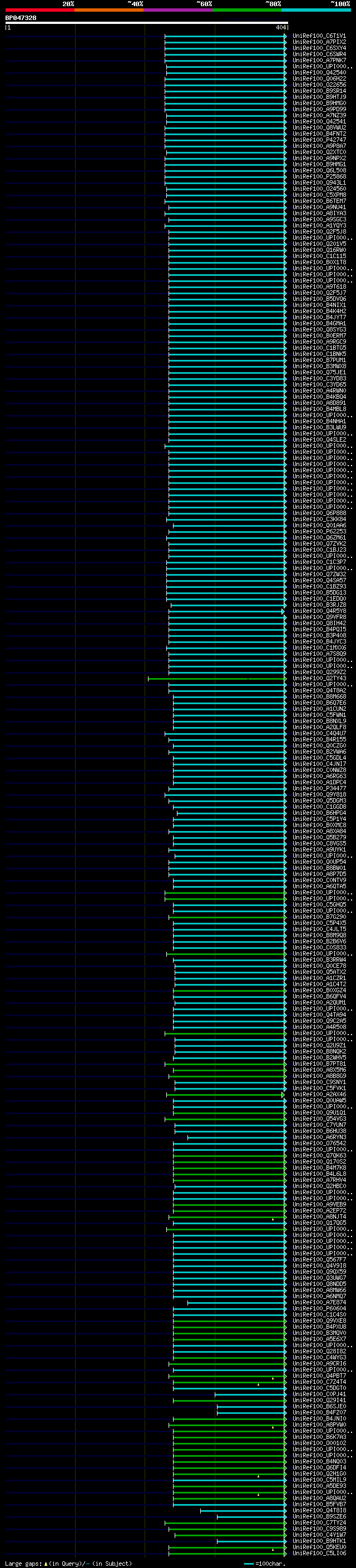Select the UniRef100_B2VWA6 label
Viewport: 356px width, 1568px height.
pyautogui.click(x=319, y=752)
